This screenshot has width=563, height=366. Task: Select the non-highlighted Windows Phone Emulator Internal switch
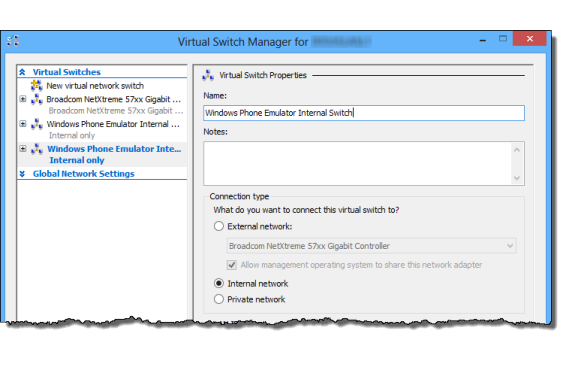point(113,124)
